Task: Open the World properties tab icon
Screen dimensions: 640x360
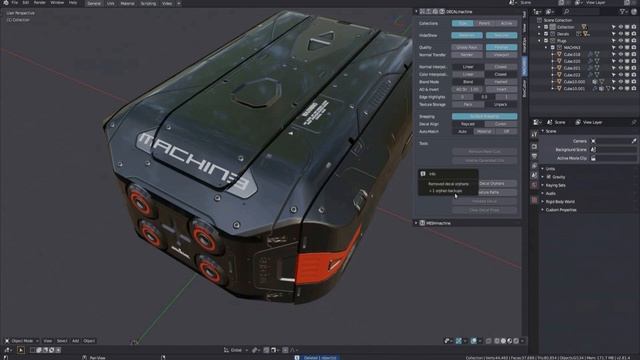Action: click(534, 185)
